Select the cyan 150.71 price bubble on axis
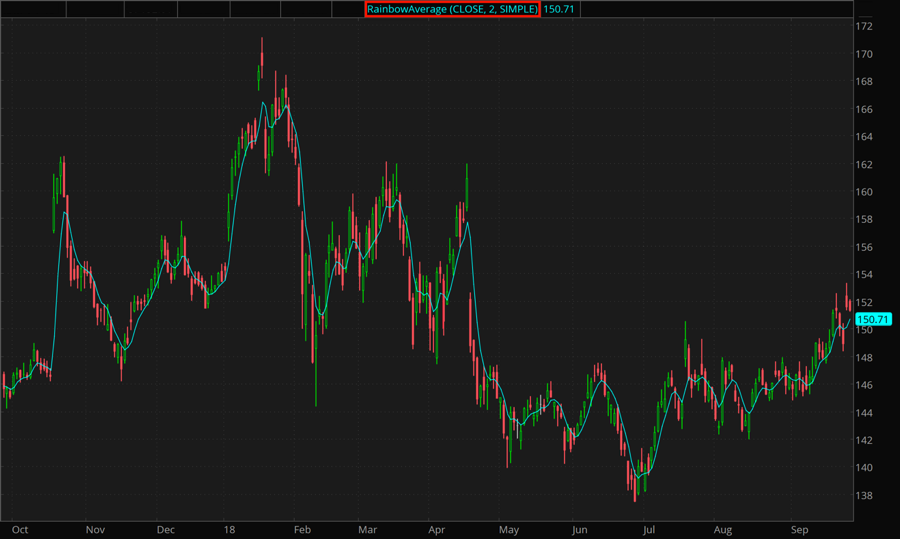This screenshot has width=900, height=539. 872,319
